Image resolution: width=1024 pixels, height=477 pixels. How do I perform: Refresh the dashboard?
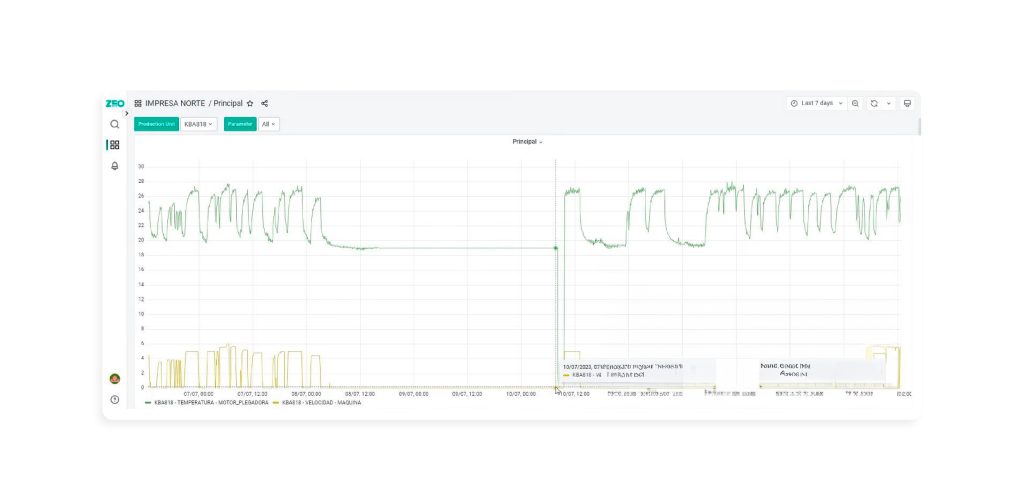pyautogui.click(x=874, y=103)
